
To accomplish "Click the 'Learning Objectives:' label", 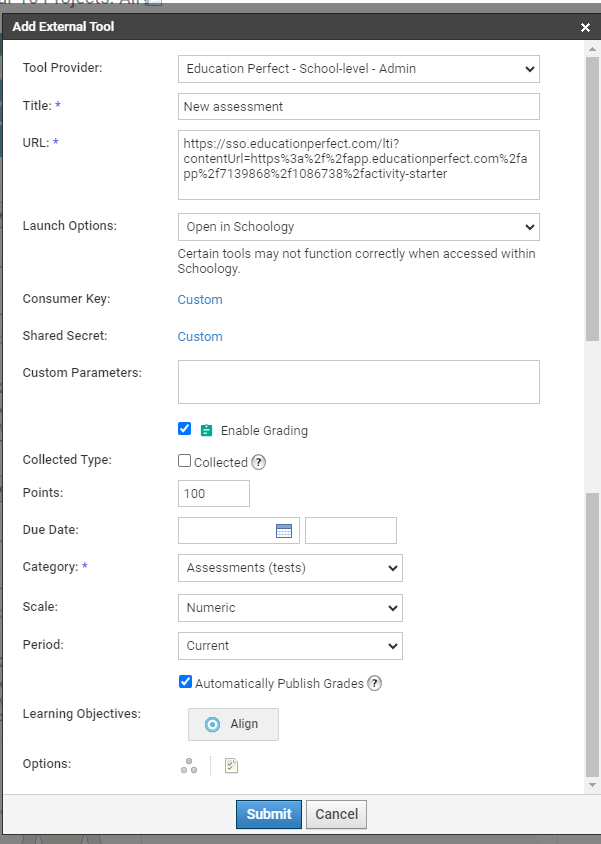I will pyautogui.click(x=82, y=714).
